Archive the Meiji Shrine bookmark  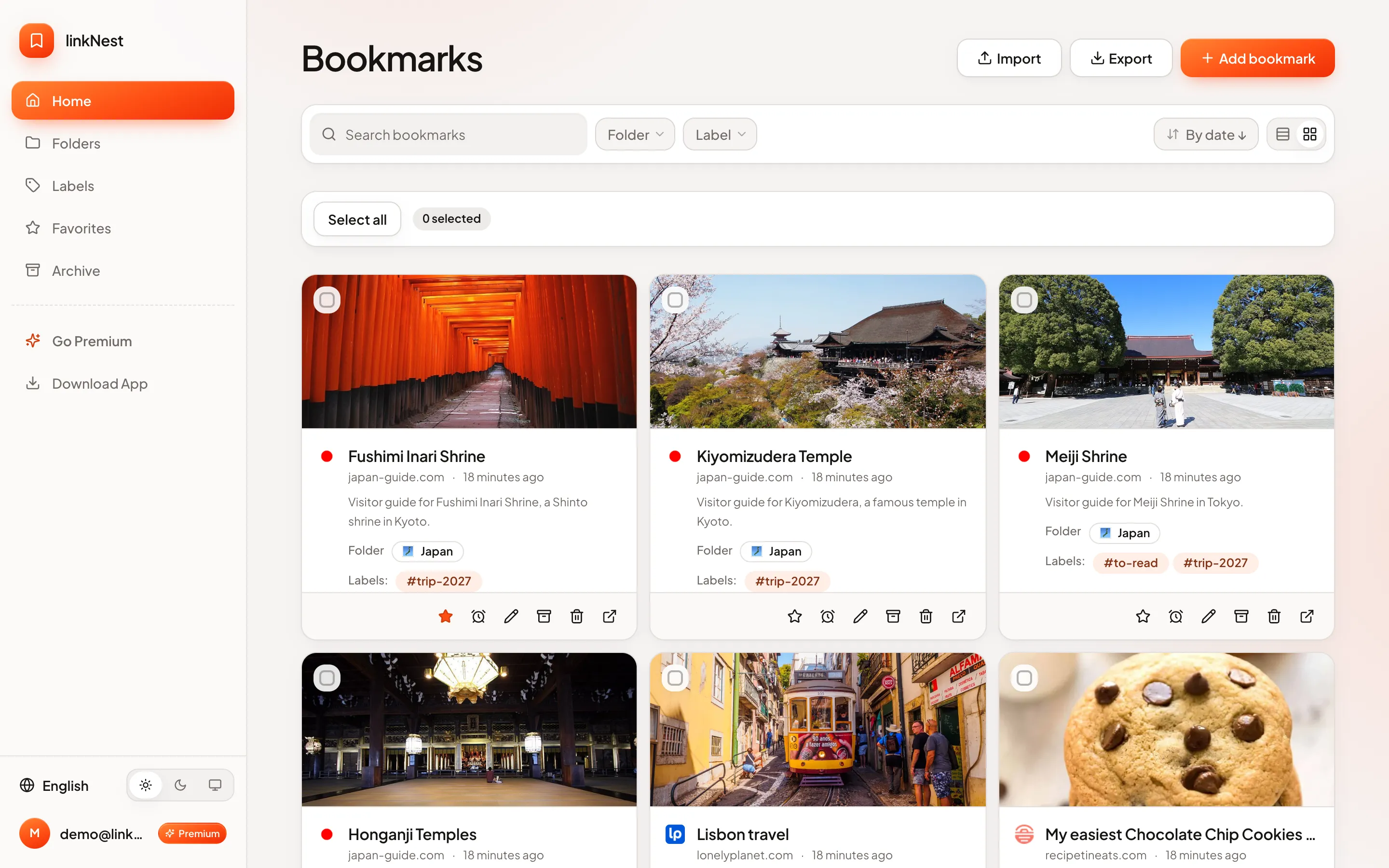pos(1241,616)
